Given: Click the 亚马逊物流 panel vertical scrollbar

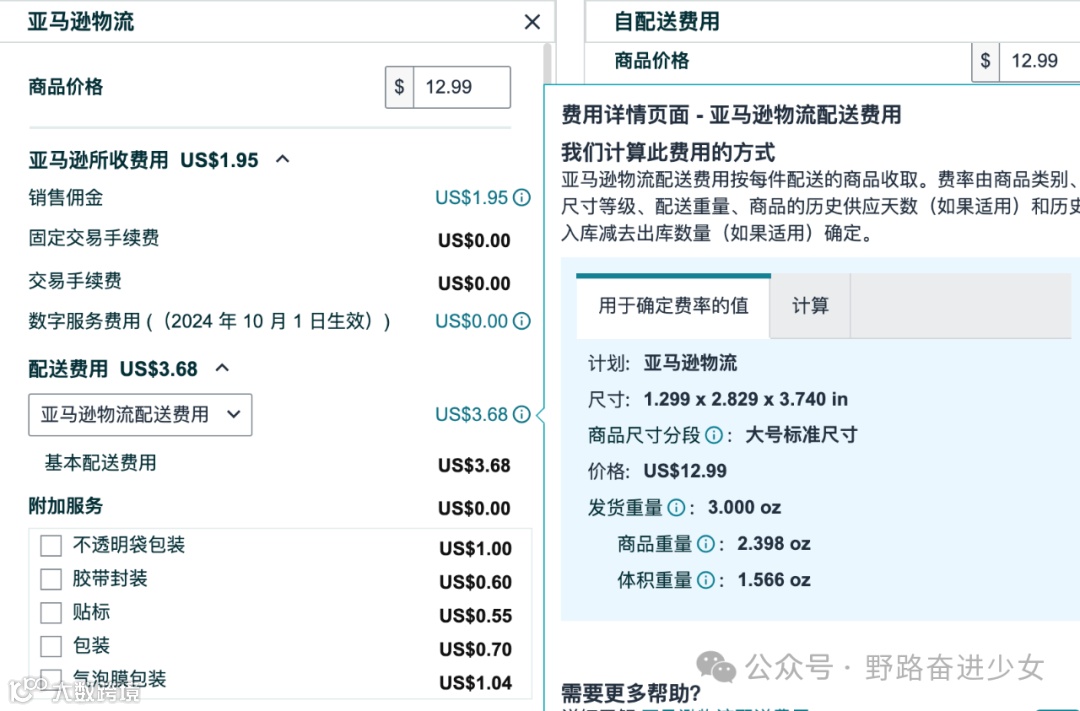Looking at the screenshot, I should [x=548, y=65].
